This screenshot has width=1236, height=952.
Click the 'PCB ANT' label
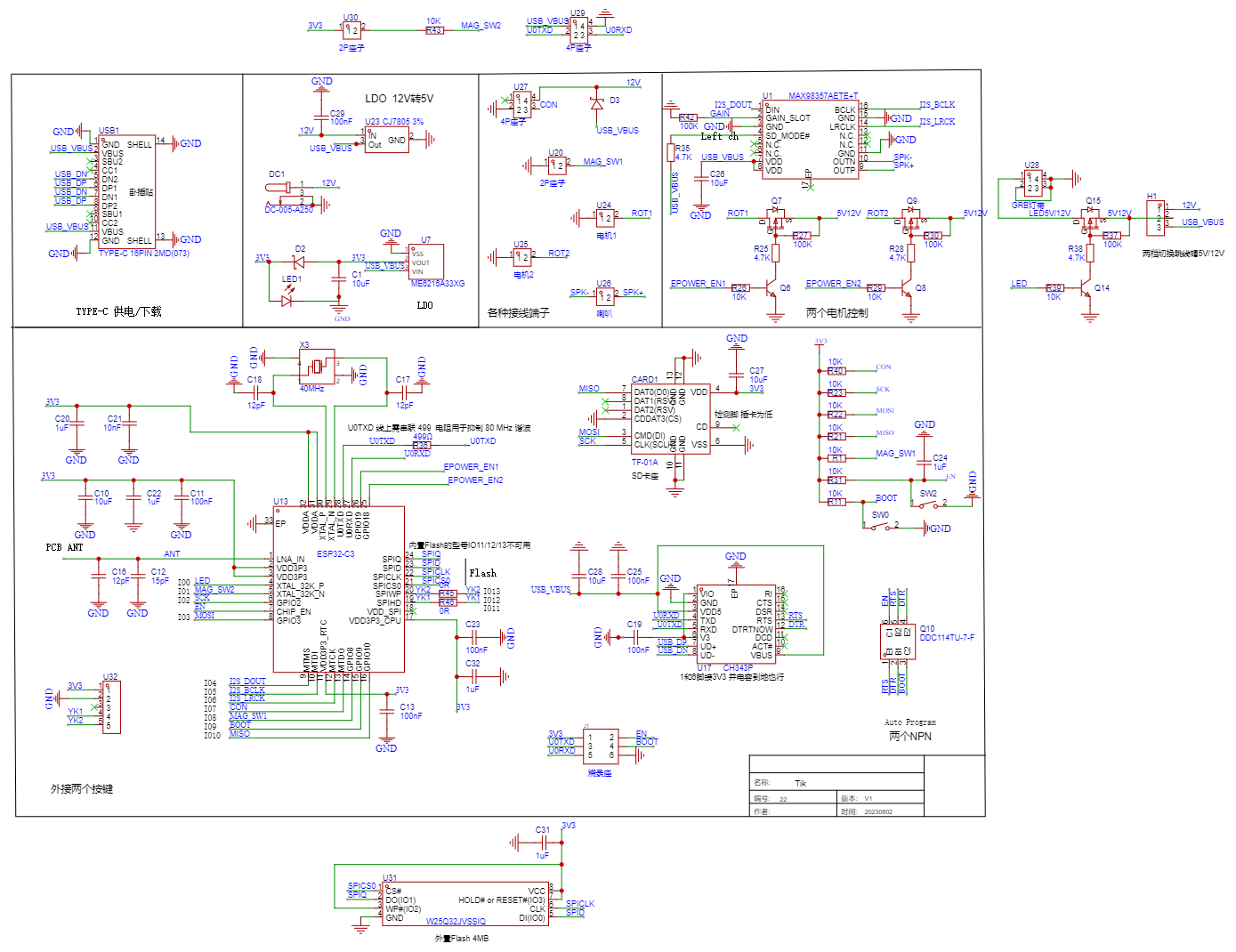tap(64, 547)
